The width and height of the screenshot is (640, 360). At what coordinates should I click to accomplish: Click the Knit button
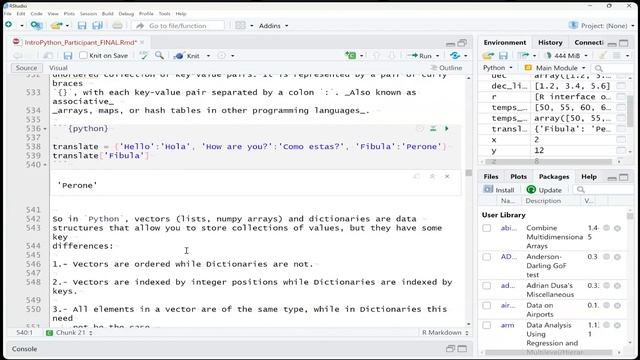[x=187, y=56]
